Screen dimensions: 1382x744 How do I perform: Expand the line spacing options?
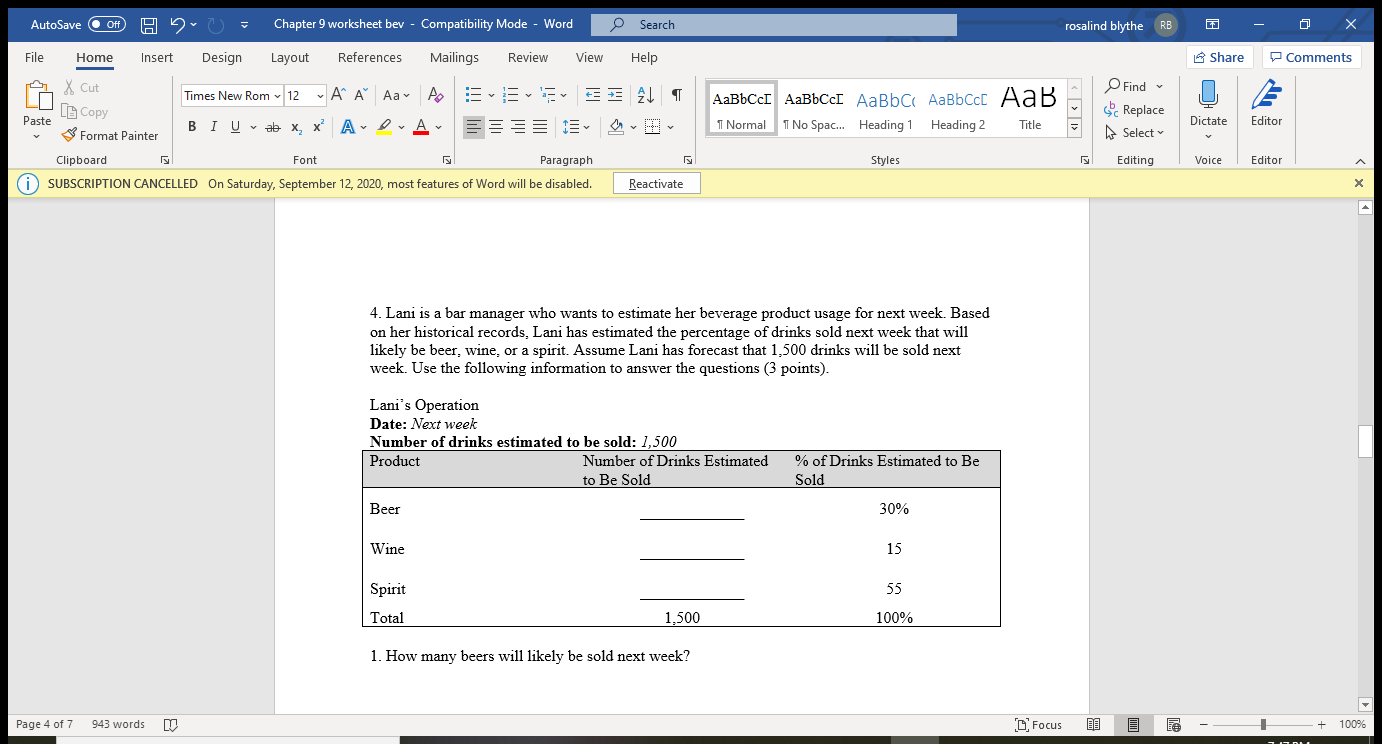(x=586, y=126)
